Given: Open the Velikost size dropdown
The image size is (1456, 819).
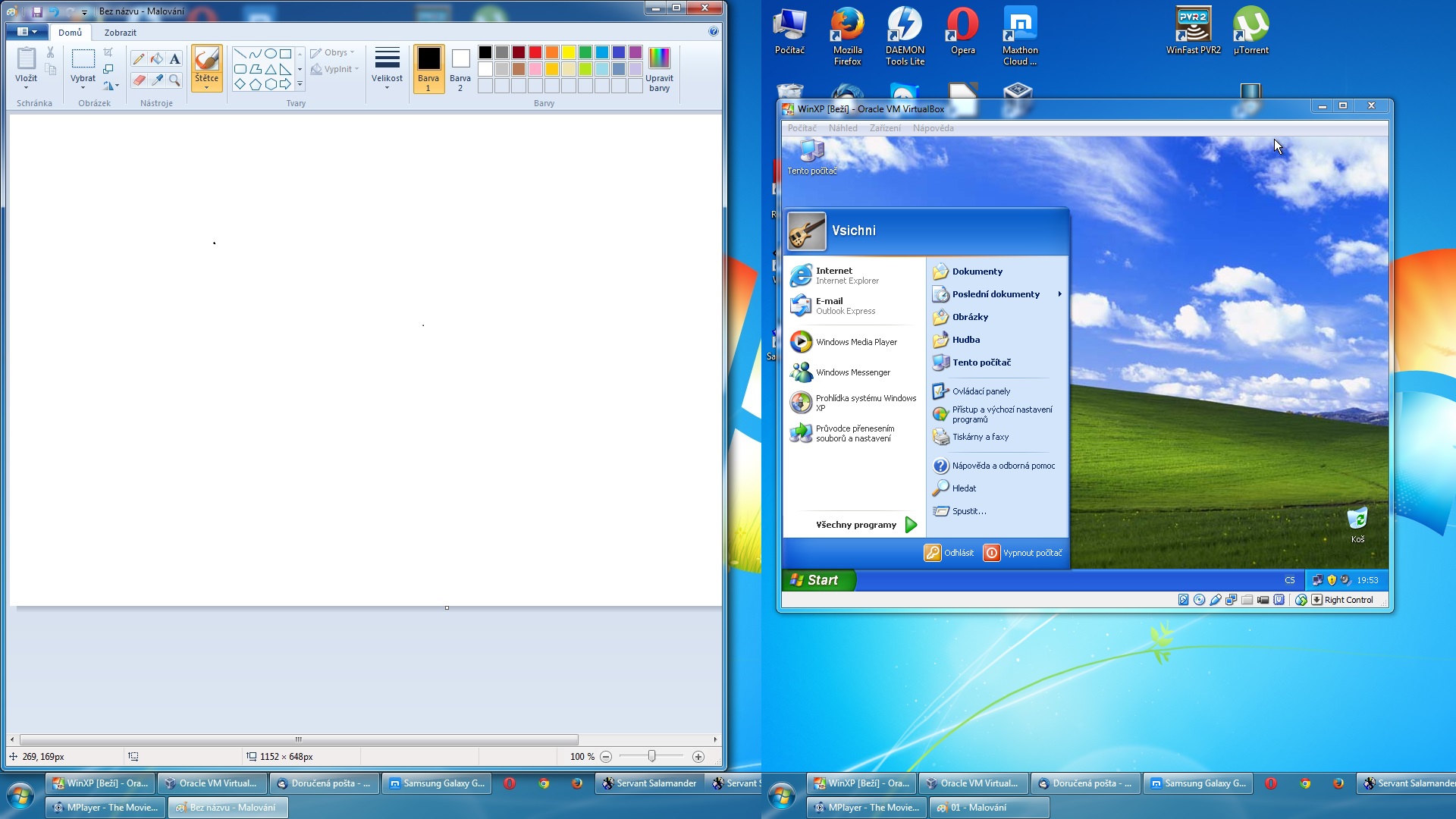Looking at the screenshot, I should point(387,68).
